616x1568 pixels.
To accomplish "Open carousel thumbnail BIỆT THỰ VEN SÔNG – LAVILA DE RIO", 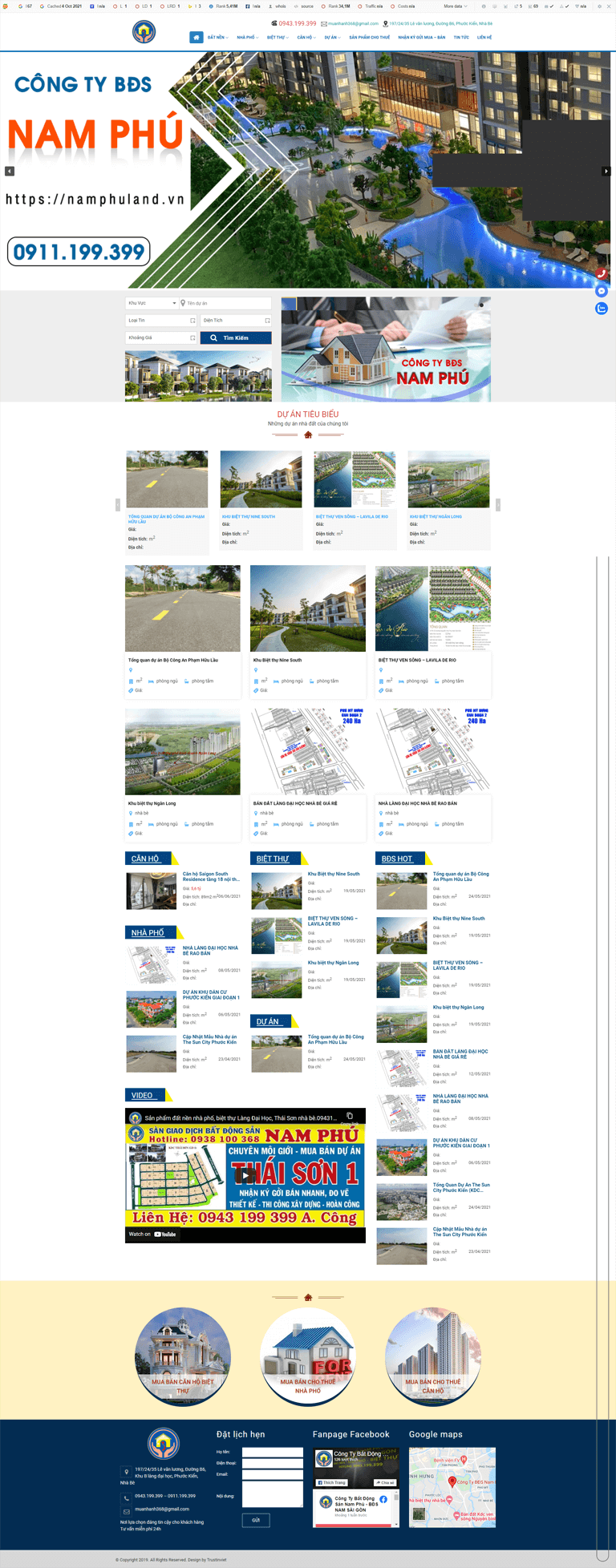I will click(355, 479).
